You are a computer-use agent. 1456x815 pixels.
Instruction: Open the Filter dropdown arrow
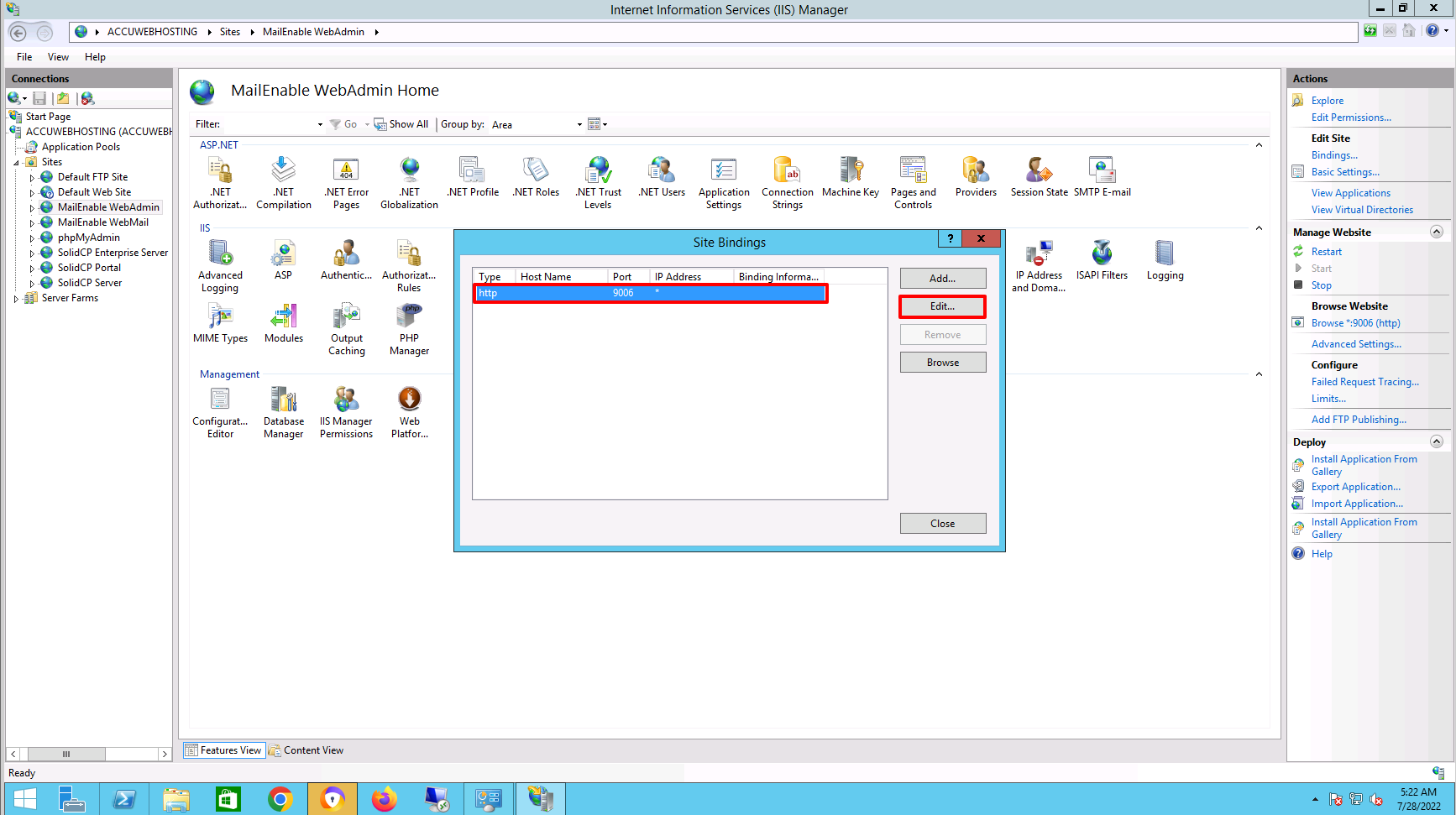(x=320, y=124)
